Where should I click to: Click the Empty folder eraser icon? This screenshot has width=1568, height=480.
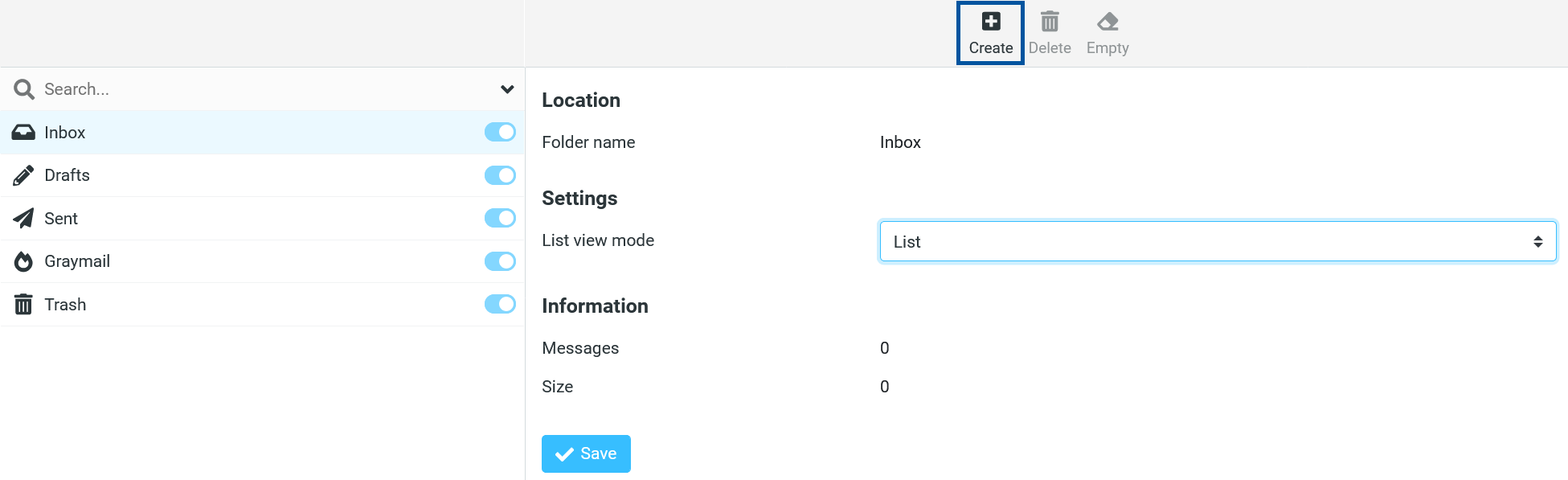coord(1107,22)
